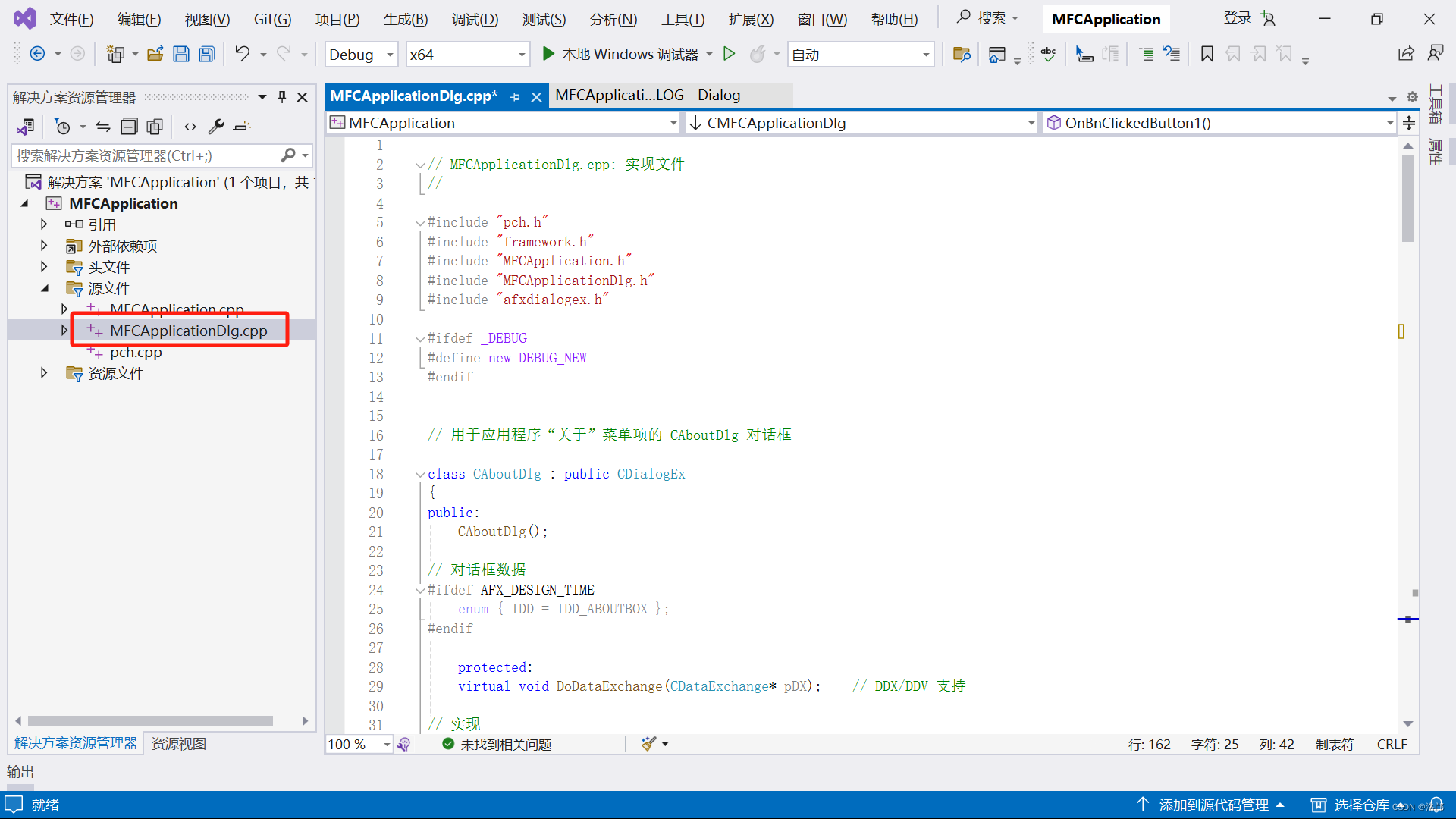Expand the 资源文件 folder node
Viewport: 1456px width, 819px height.
[44, 373]
